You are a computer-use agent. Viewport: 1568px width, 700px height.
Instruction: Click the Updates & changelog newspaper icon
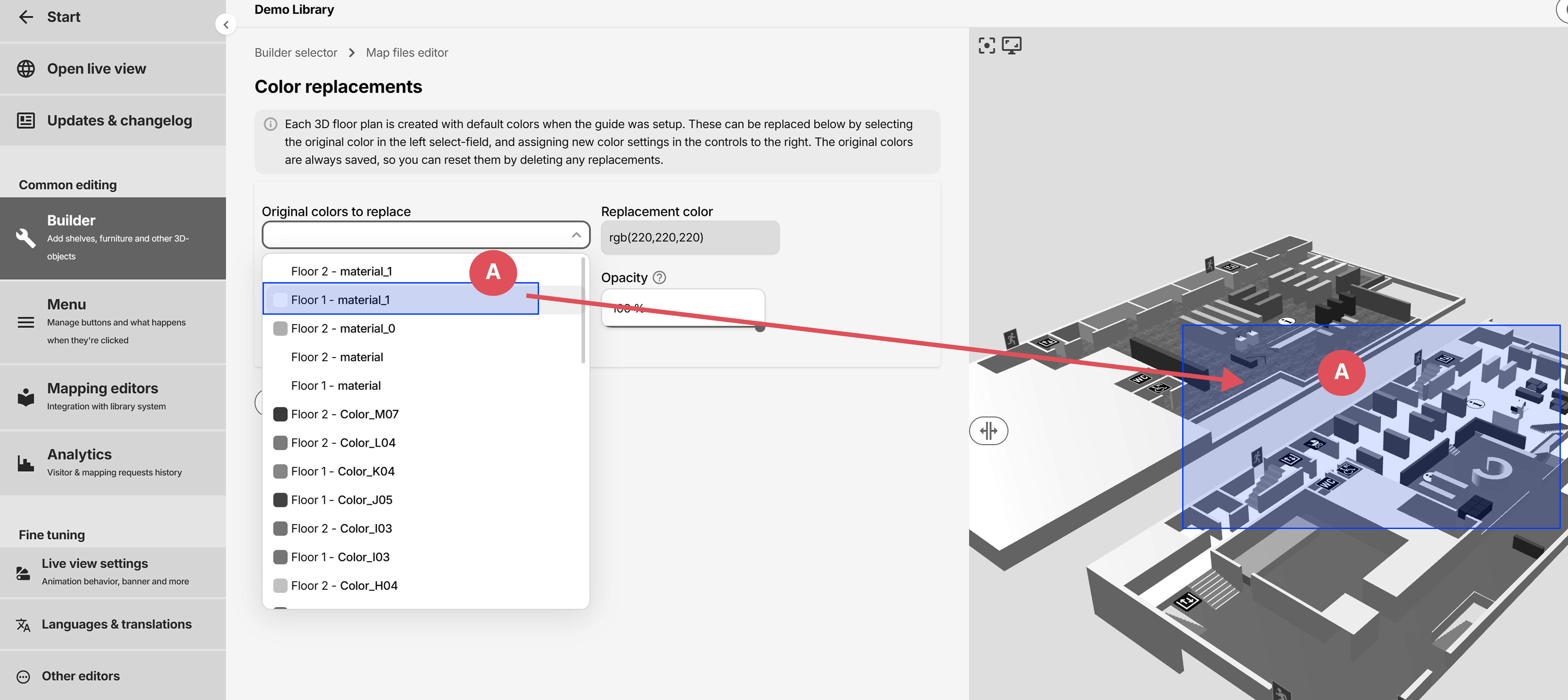tap(25, 121)
